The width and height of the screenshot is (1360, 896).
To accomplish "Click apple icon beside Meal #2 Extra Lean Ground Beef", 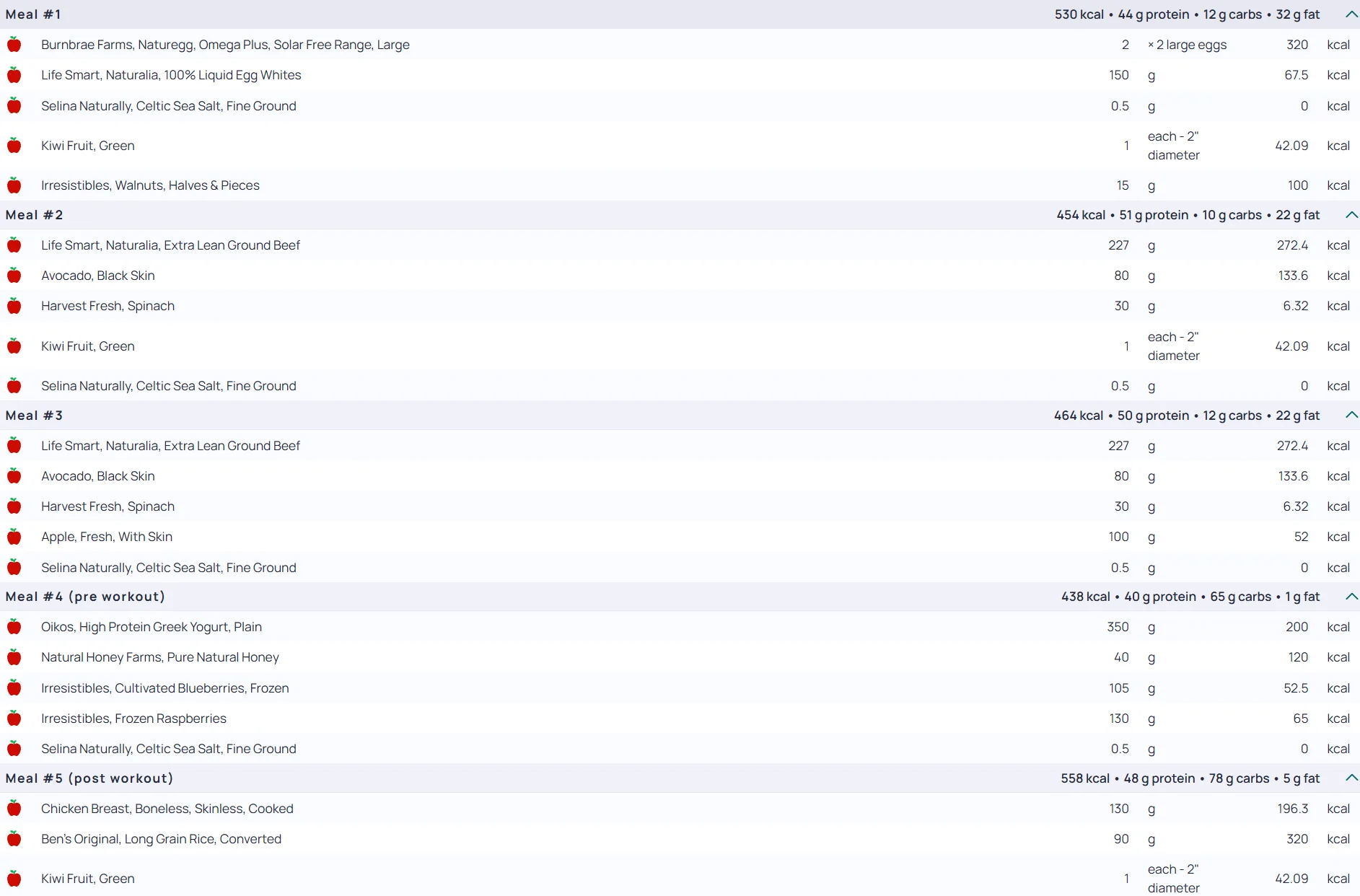I will 14,245.
